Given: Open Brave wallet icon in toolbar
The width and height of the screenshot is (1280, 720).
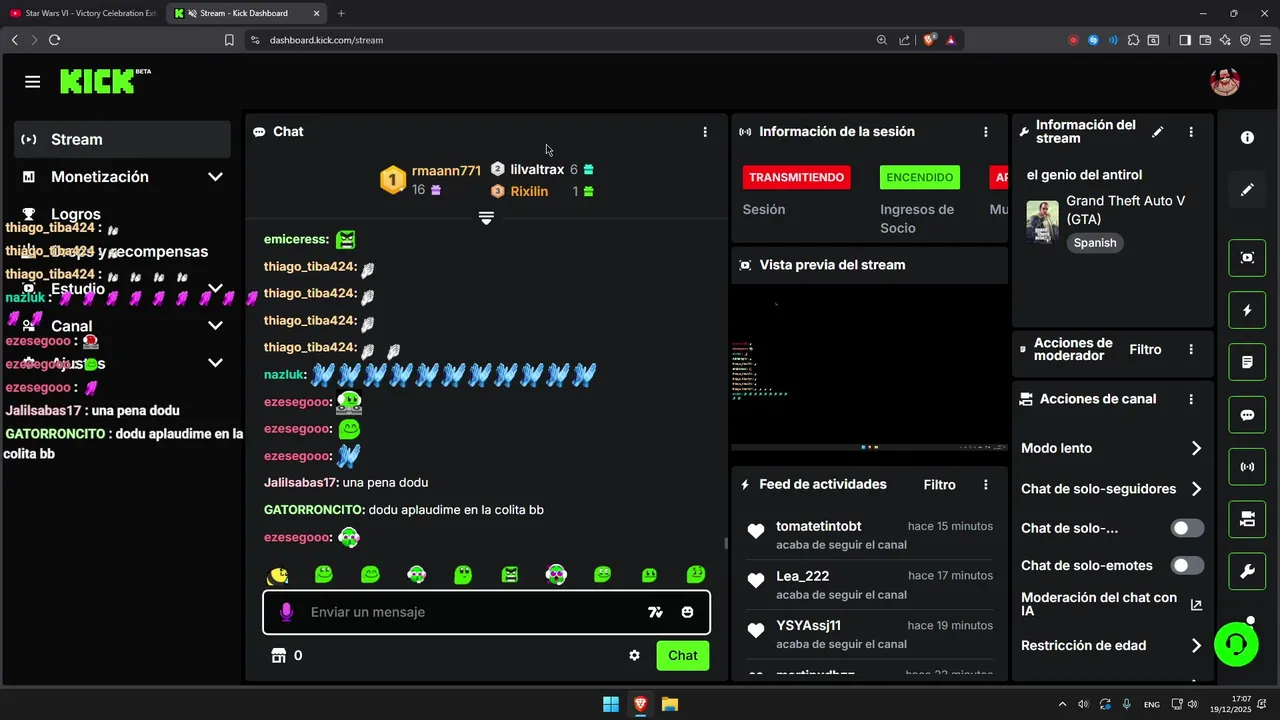Looking at the screenshot, I should [x=1205, y=40].
